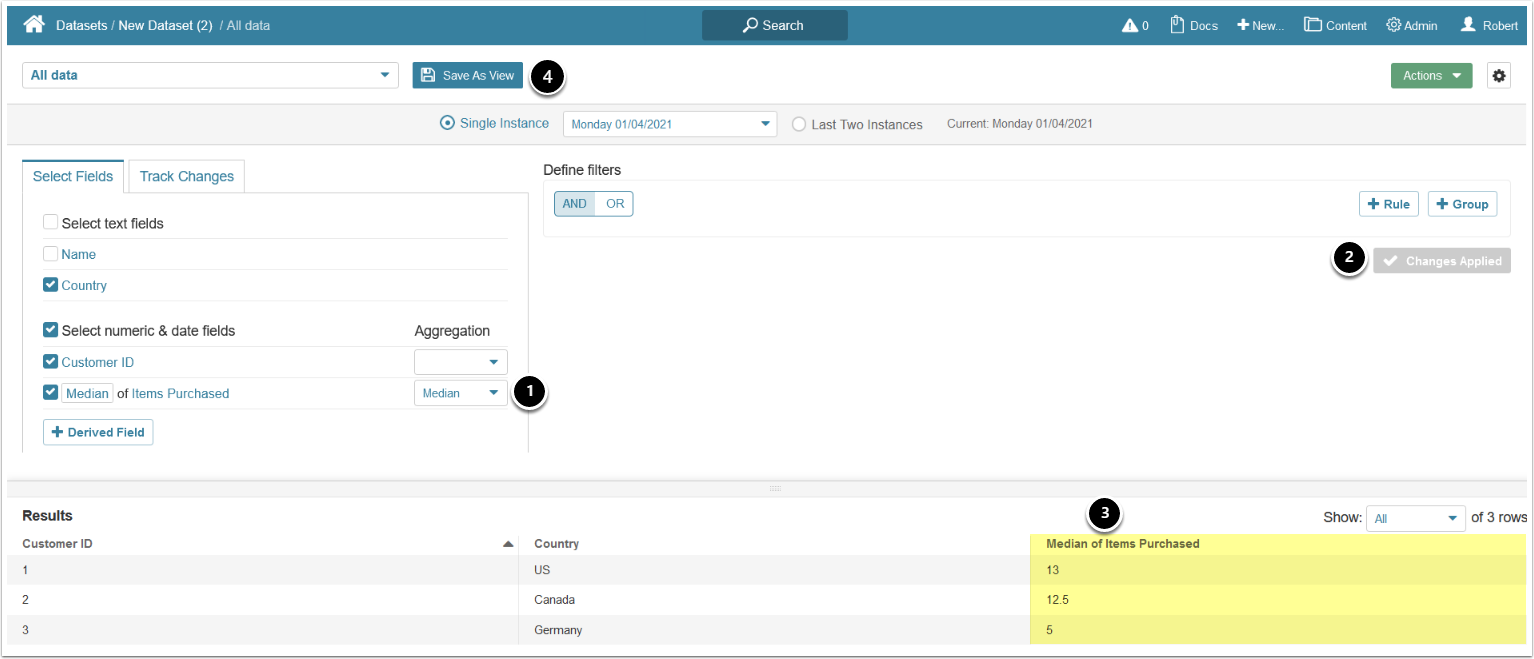Click the Country field link
The image size is (1534, 659).
click(x=84, y=285)
